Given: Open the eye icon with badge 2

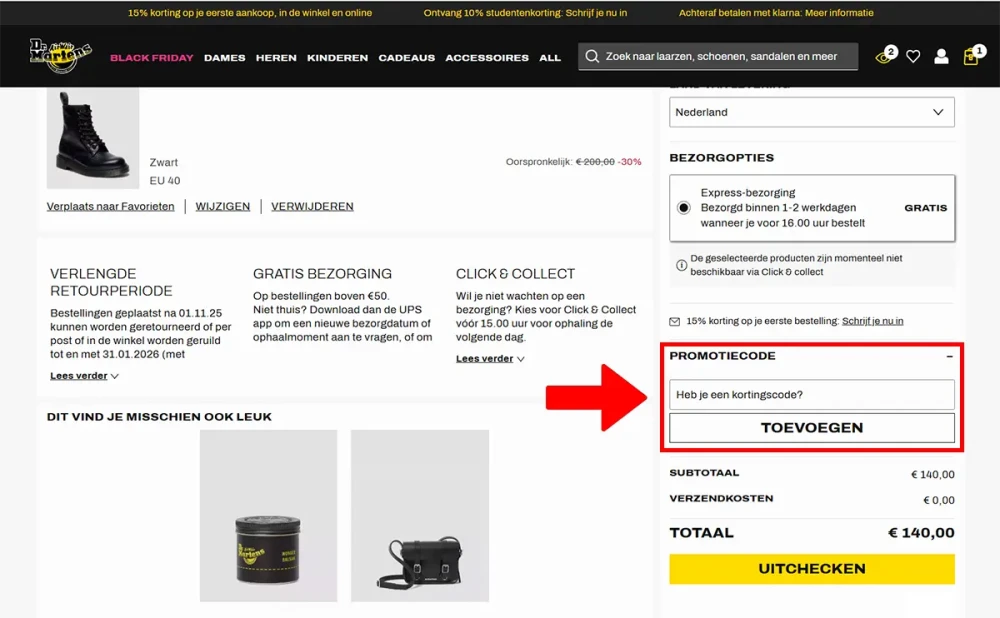Looking at the screenshot, I should 886,56.
